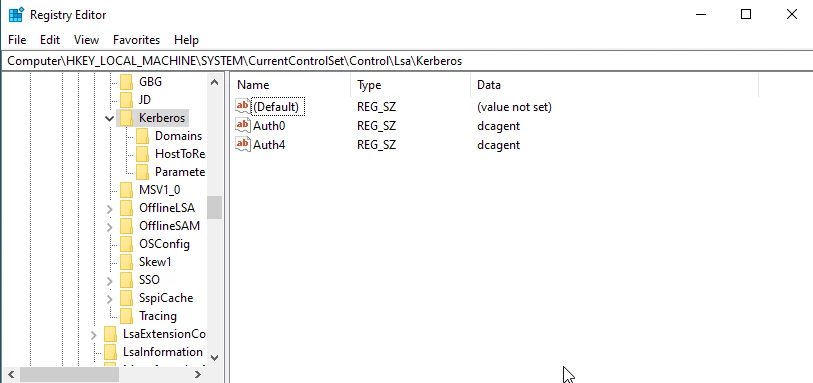Viewport: 813px width, 383px height.
Task: Click the SSO folder icon
Action: [x=126, y=280]
